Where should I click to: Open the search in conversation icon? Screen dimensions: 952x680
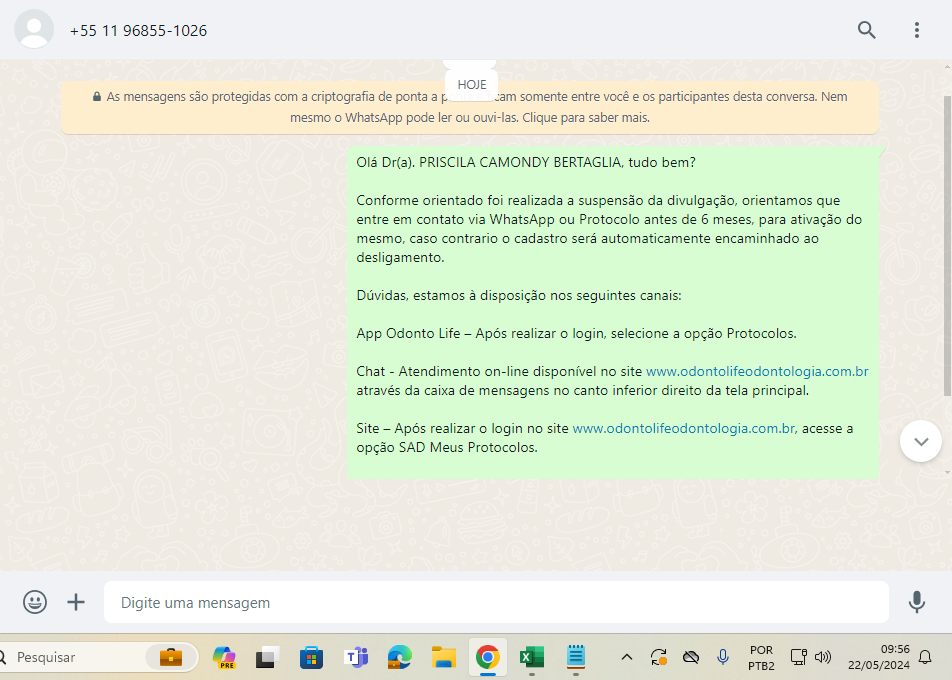pos(867,30)
